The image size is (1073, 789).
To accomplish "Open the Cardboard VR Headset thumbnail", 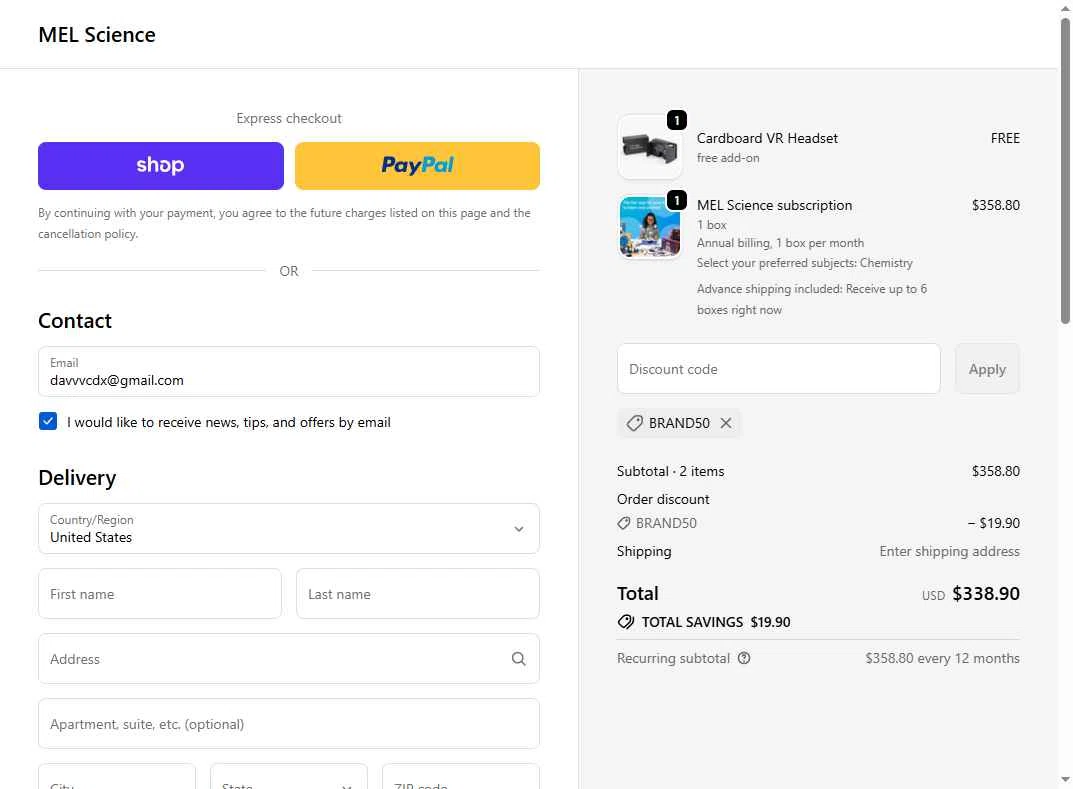I will [649, 147].
